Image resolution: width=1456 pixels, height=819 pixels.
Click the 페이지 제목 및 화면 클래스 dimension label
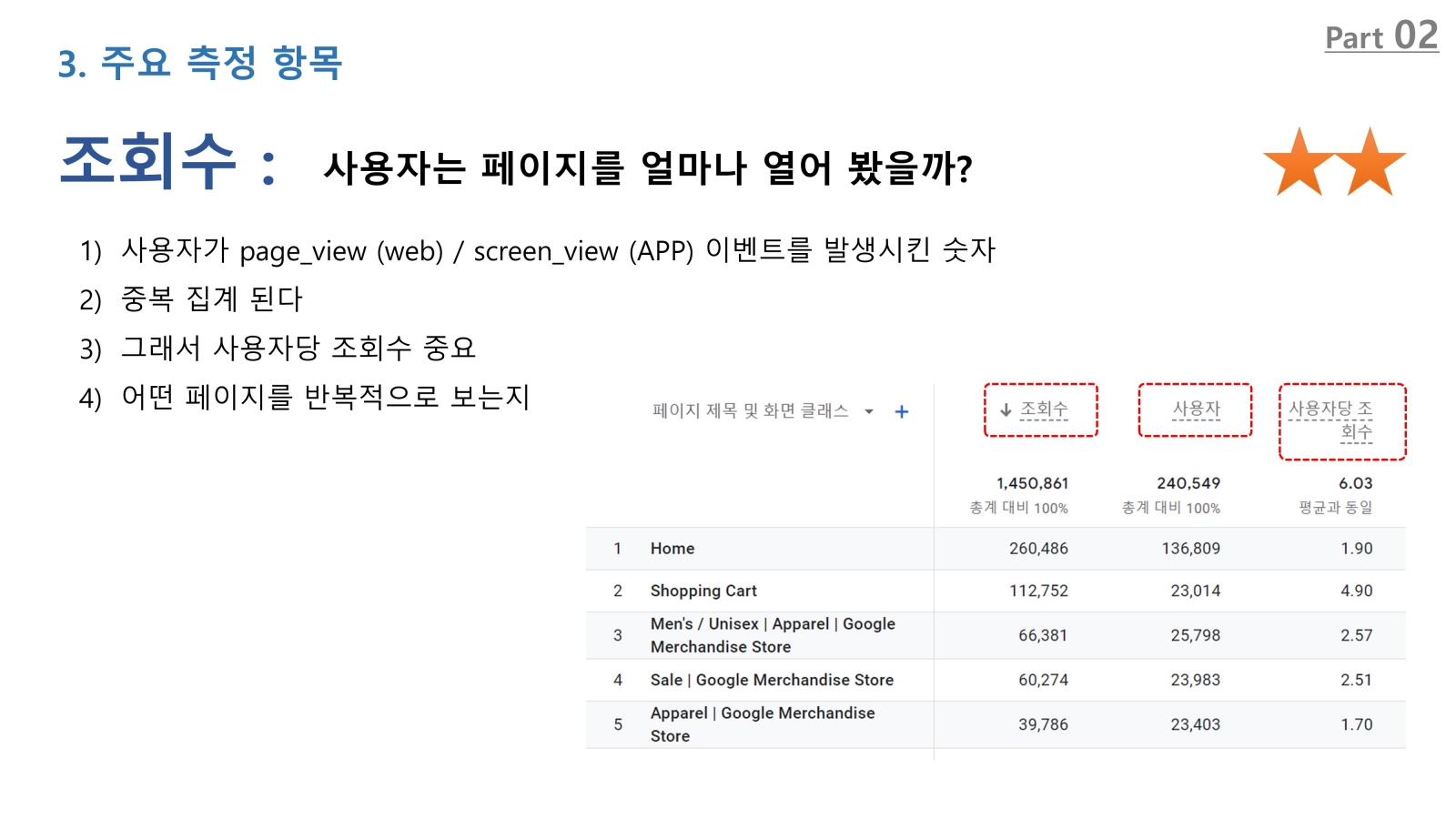click(x=751, y=411)
